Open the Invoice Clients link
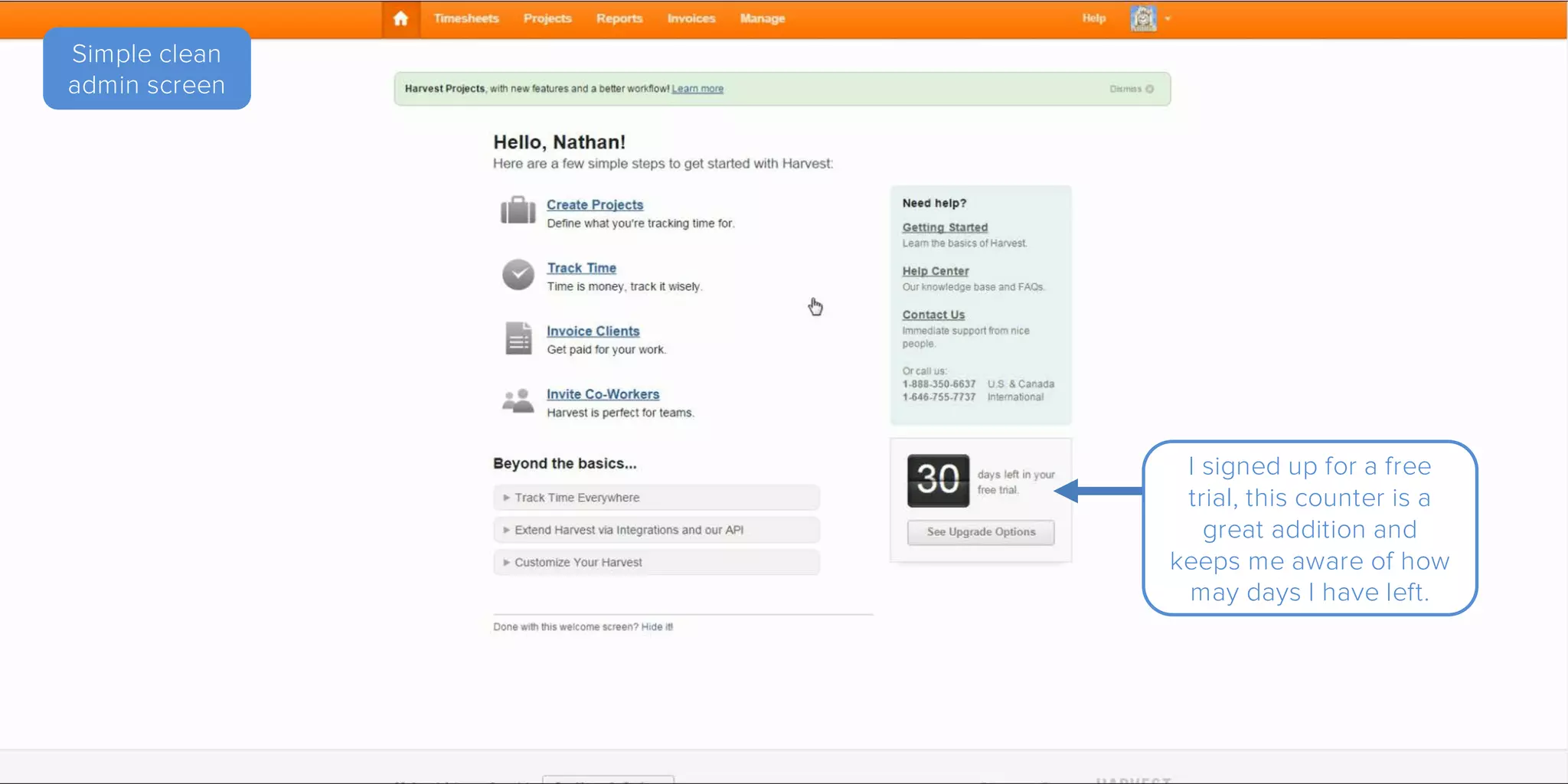 pyautogui.click(x=593, y=331)
